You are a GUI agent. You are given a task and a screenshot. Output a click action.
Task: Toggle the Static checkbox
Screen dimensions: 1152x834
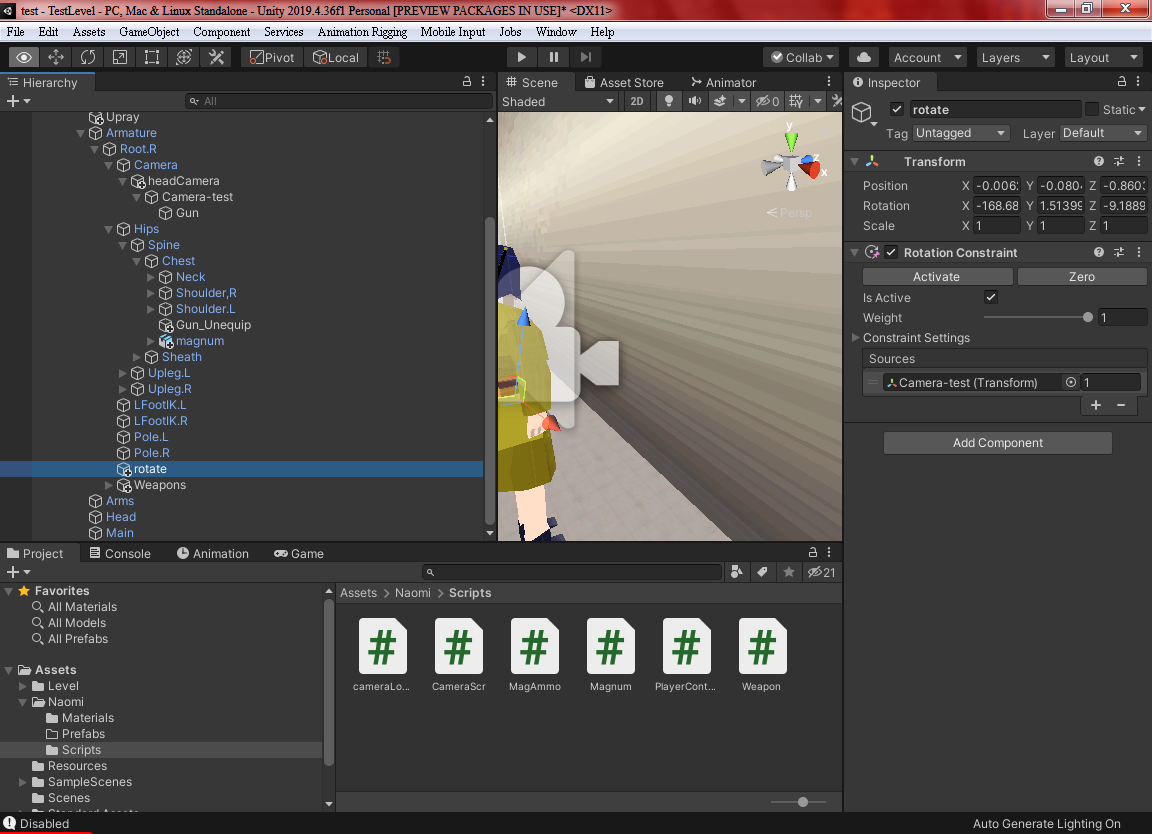[1092, 109]
